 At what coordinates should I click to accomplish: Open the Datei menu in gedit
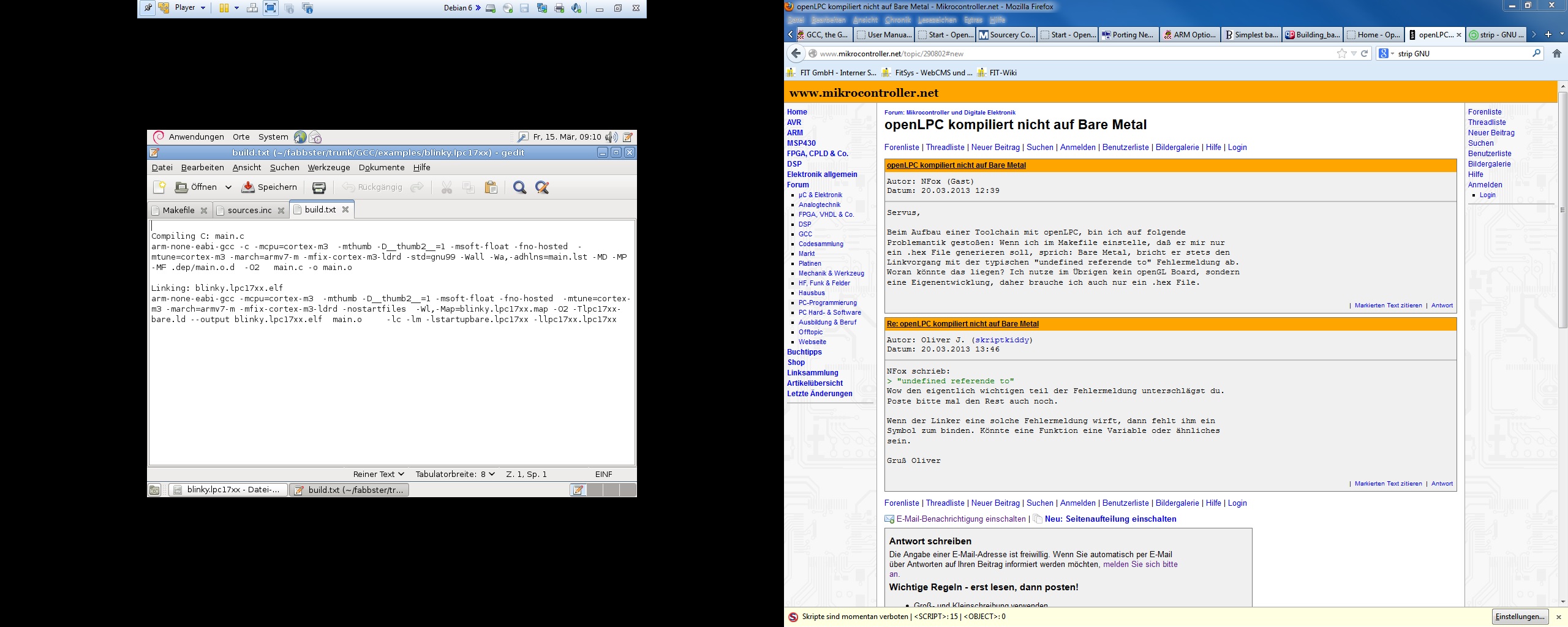point(162,167)
